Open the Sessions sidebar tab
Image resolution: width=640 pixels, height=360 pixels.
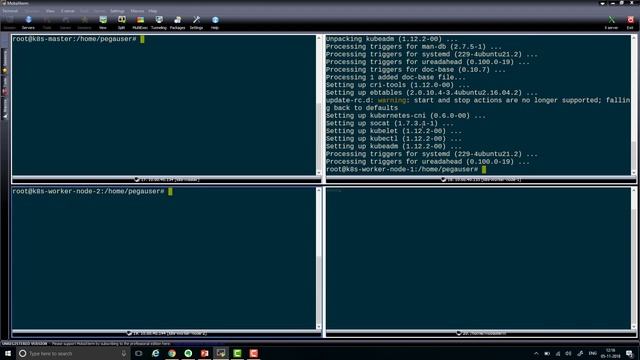[x=5, y=61]
